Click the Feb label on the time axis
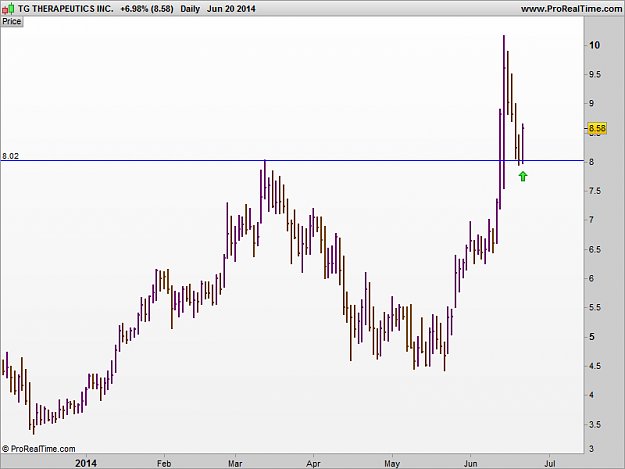Image resolution: width=625 pixels, height=469 pixels. 164,463
